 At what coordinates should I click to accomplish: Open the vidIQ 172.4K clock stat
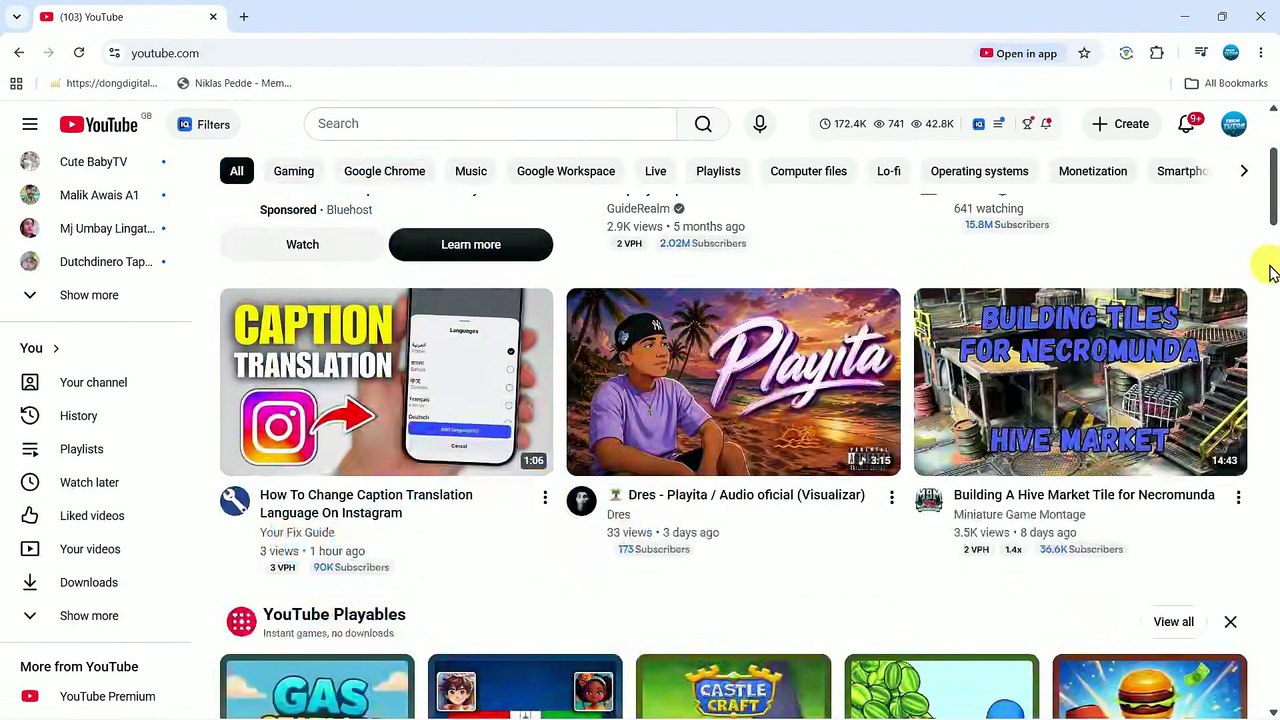tap(842, 124)
